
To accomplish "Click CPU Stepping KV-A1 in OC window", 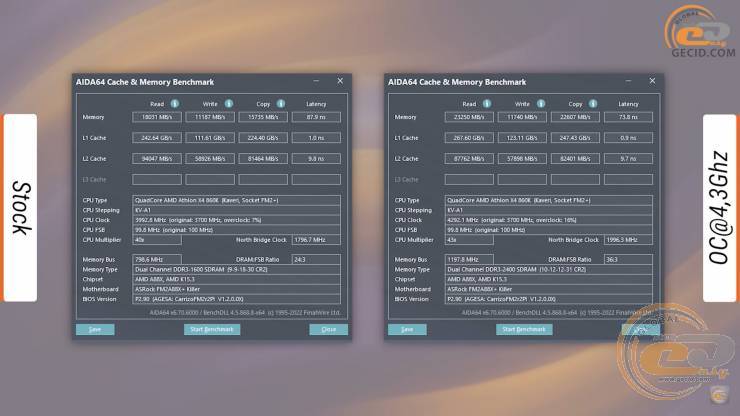I will point(549,210).
